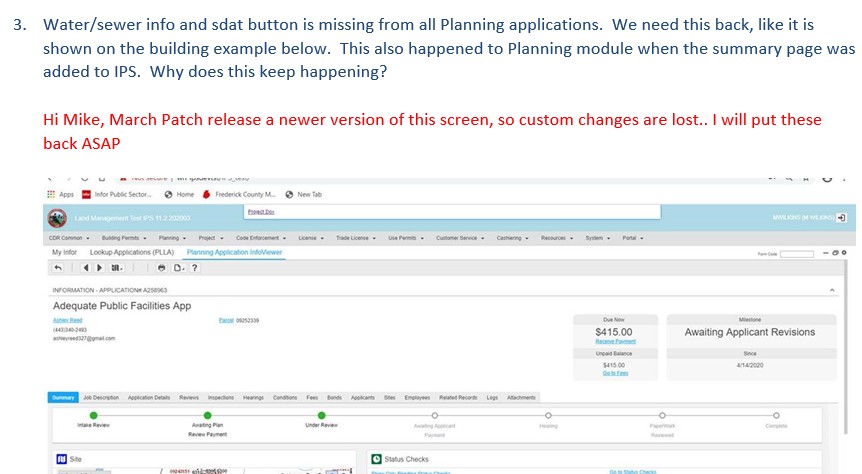
Task: Select the Summary tab
Action: click(x=63, y=398)
